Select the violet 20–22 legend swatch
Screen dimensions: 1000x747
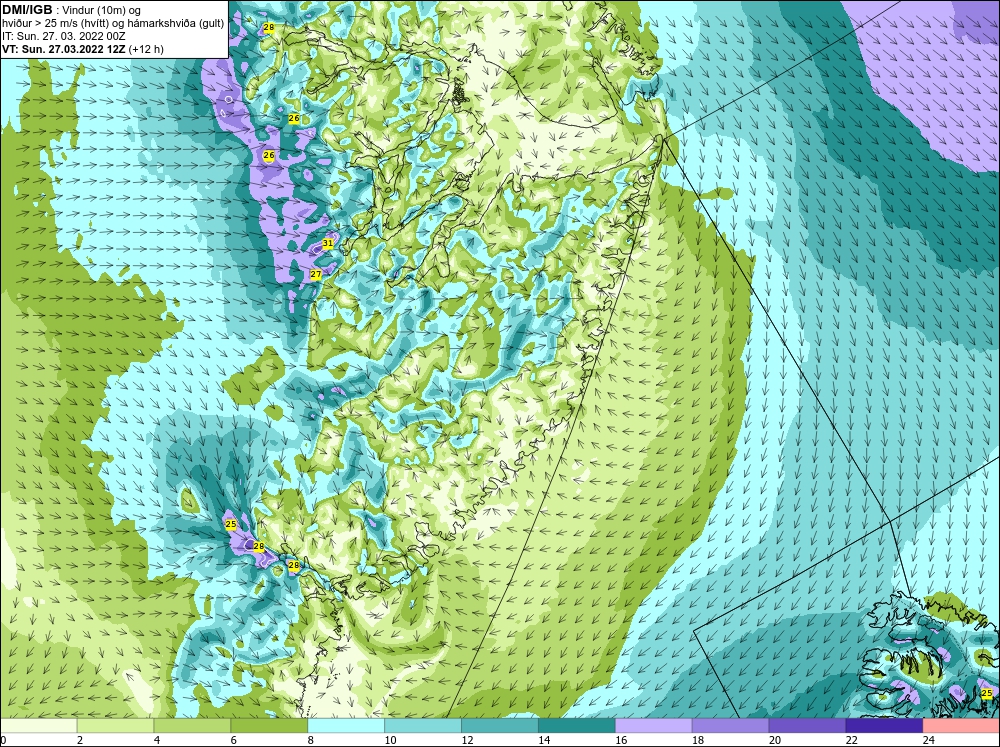(807, 726)
